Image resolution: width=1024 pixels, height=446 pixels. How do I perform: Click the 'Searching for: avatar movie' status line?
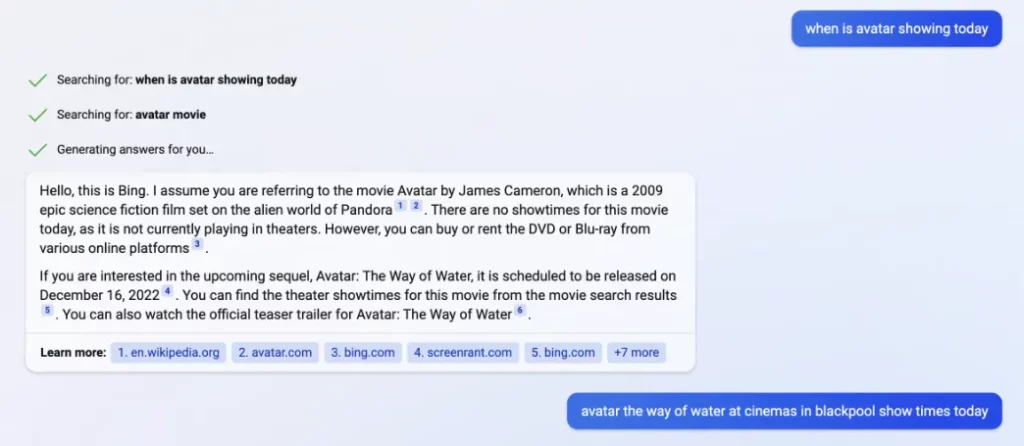[x=131, y=115]
